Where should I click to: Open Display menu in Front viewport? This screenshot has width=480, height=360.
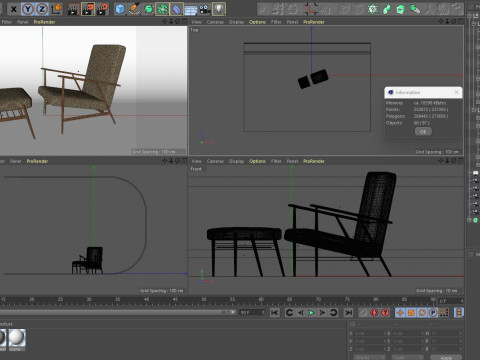click(x=236, y=161)
